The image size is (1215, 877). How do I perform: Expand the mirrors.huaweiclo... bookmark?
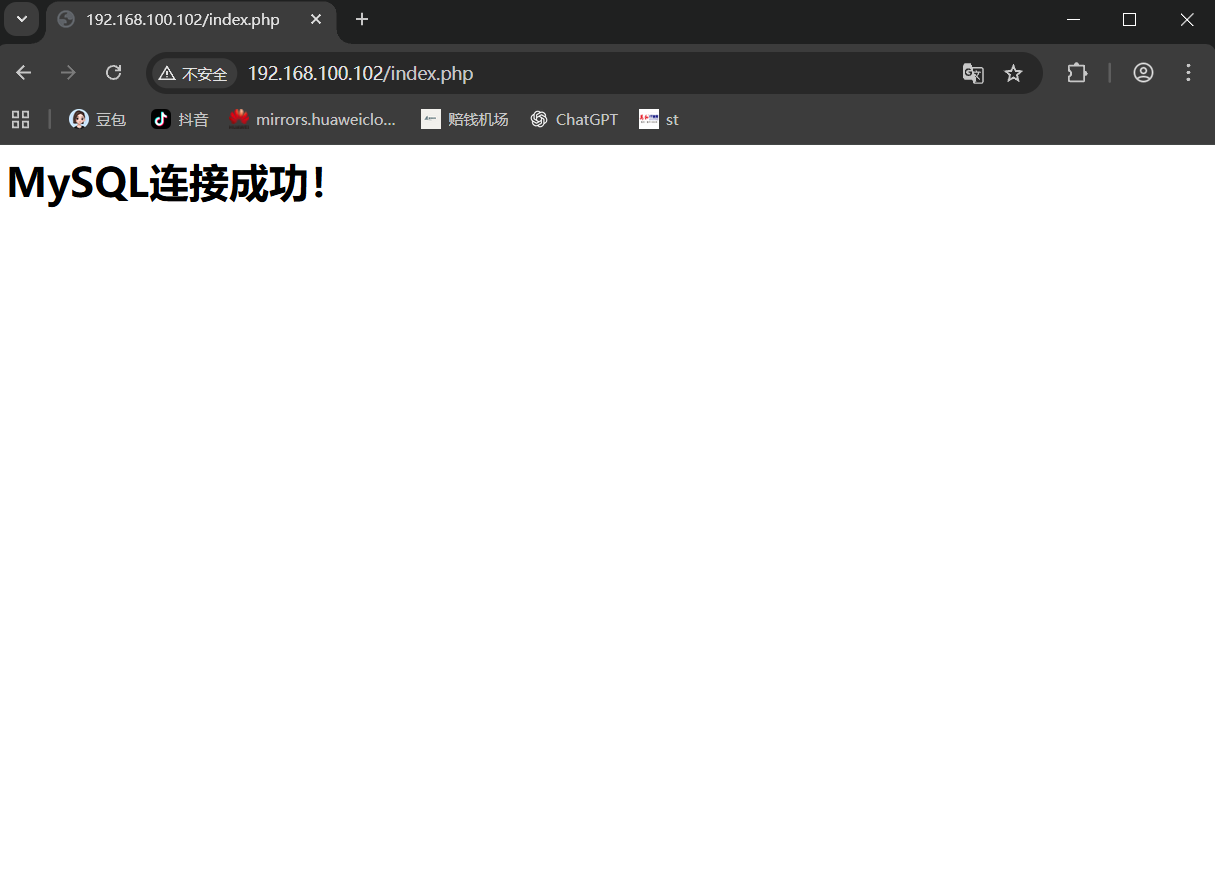click(x=312, y=119)
